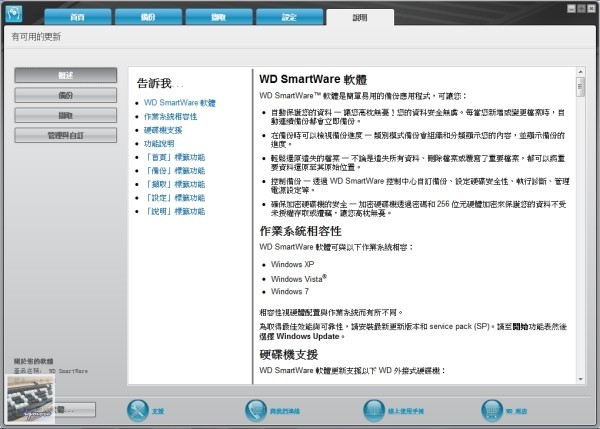Click the 支援 text link at bottom
Viewport: 600px width, 429px height.
tap(158, 411)
